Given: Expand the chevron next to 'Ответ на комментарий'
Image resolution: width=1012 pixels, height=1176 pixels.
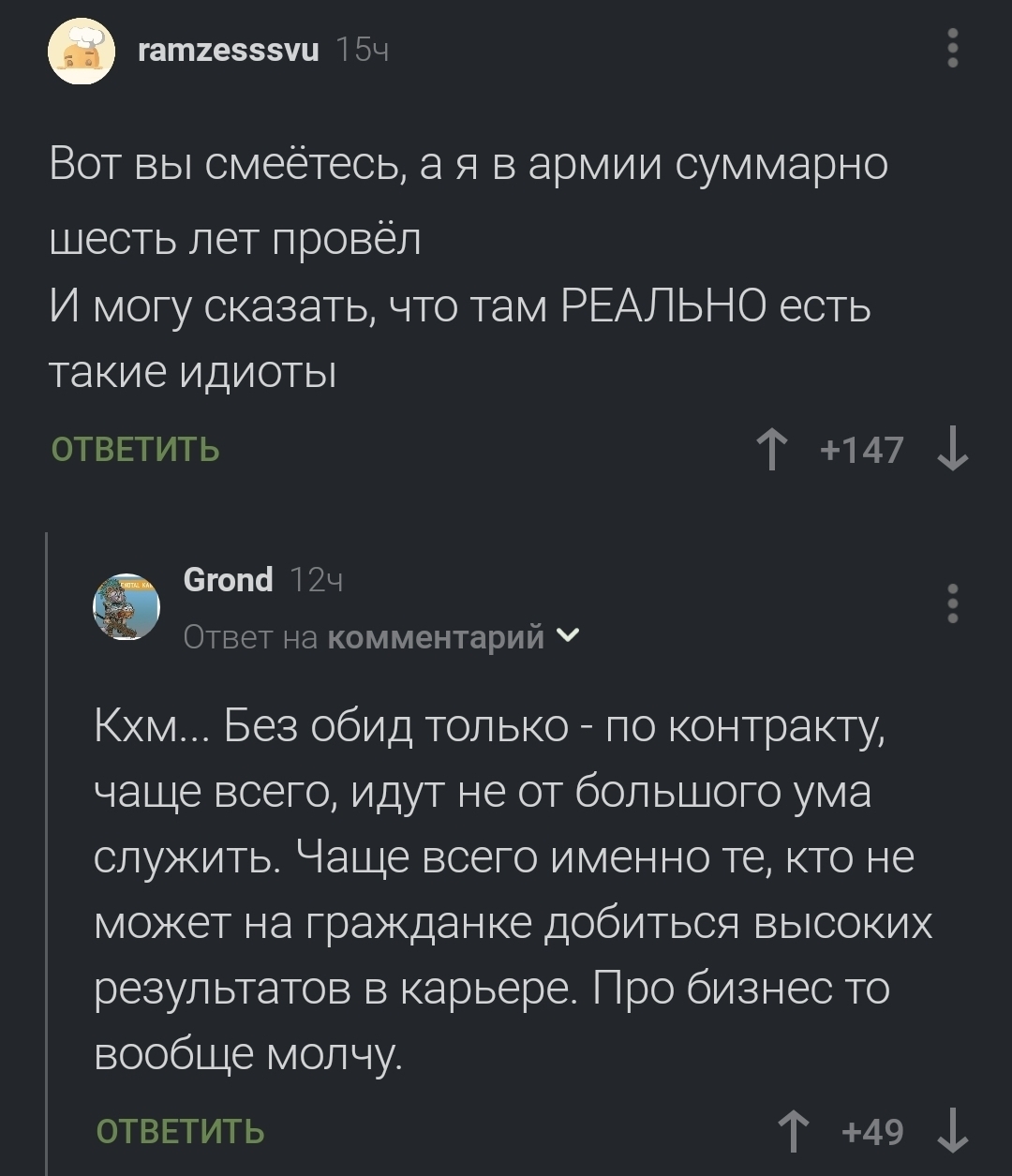Looking at the screenshot, I should pyautogui.click(x=568, y=637).
